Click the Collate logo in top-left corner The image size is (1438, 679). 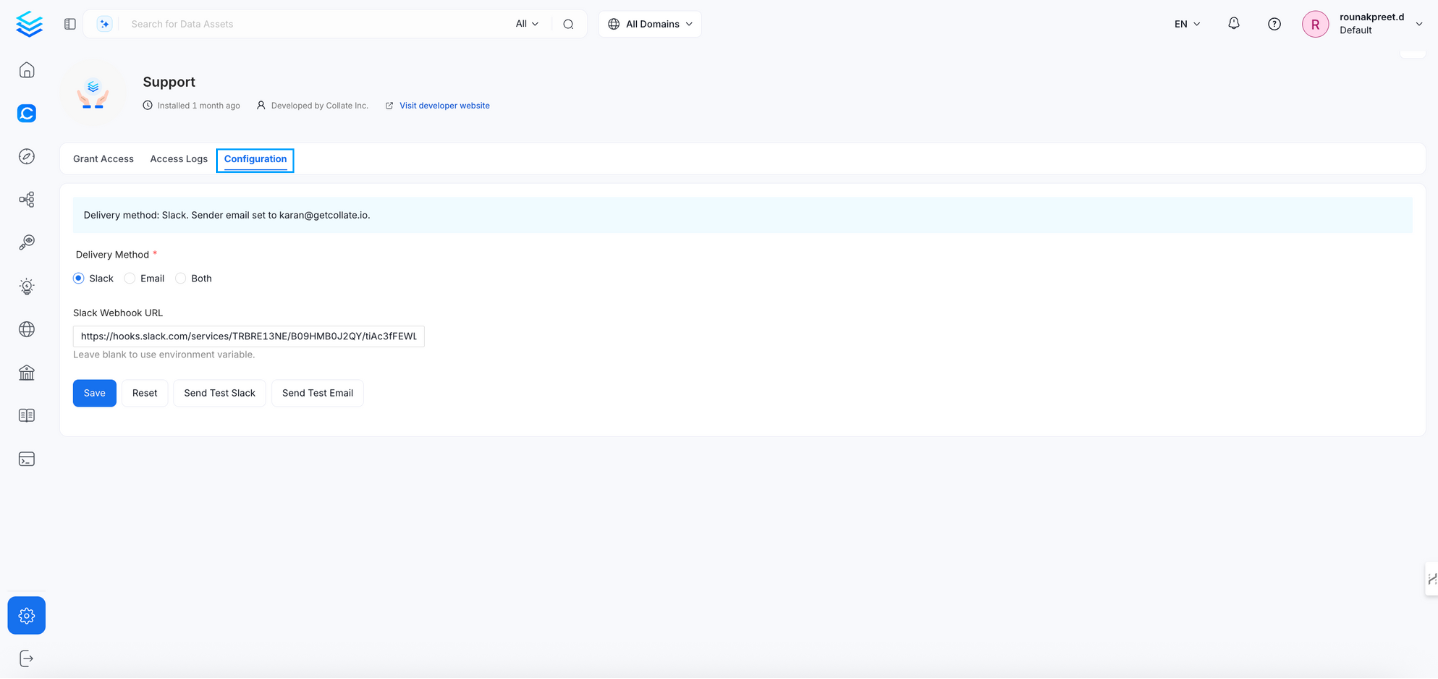pos(29,24)
